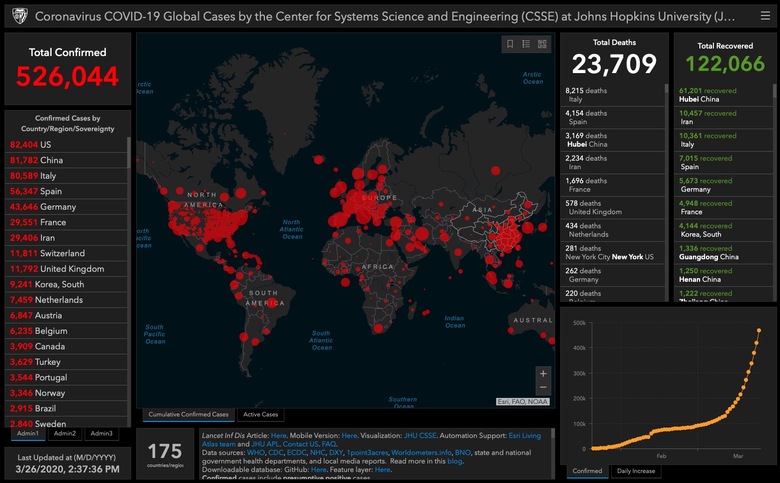Click the last point on the chart
The width and height of the screenshot is (780, 483).
tap(759, 330)
